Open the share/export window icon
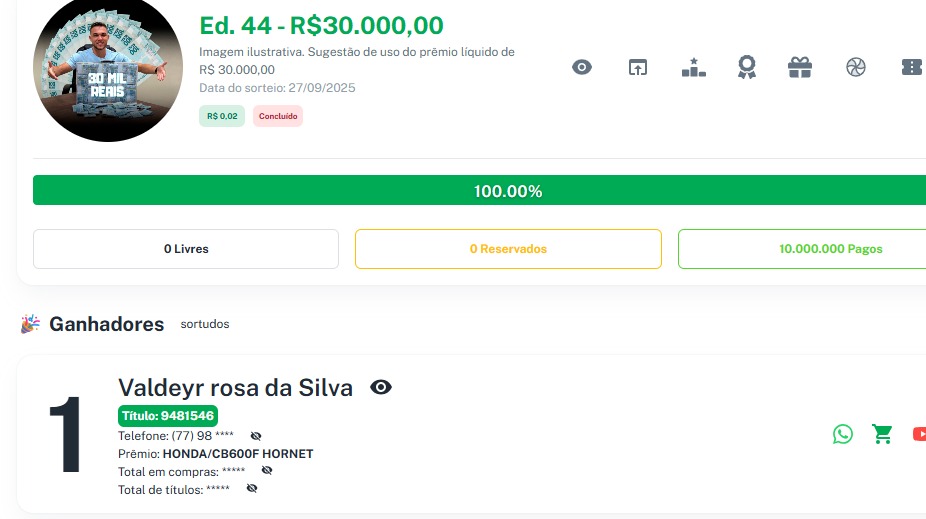 click(638, 67)
